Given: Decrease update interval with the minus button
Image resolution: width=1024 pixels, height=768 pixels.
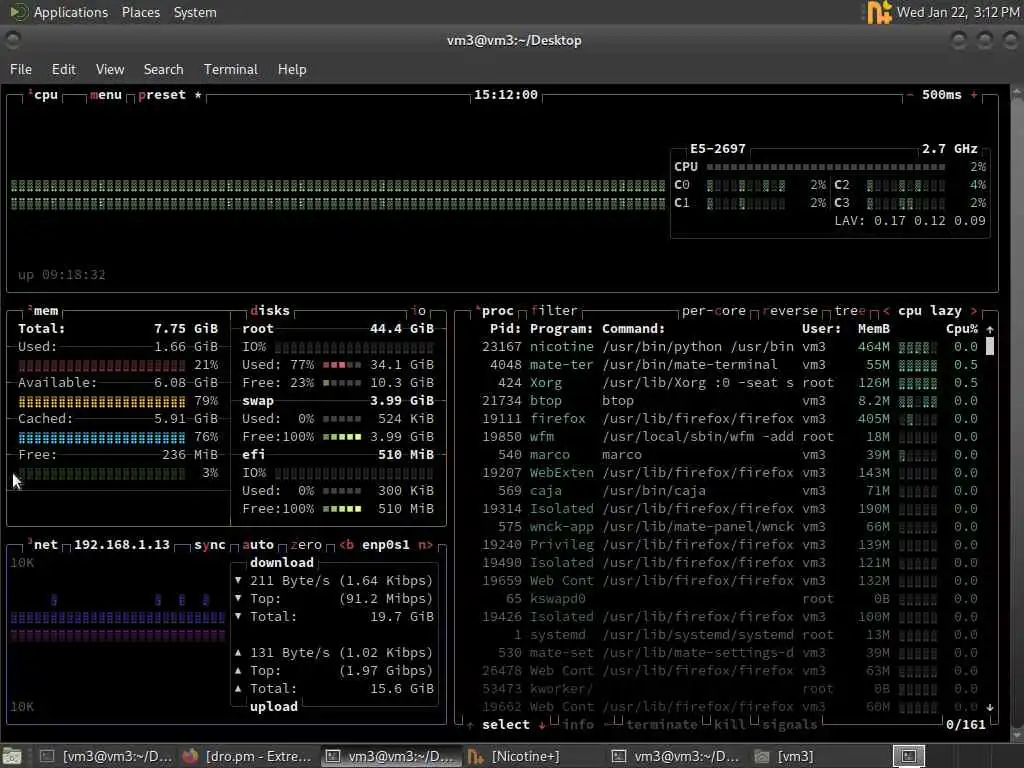Looking at the screenshot, I should (910, 95).
